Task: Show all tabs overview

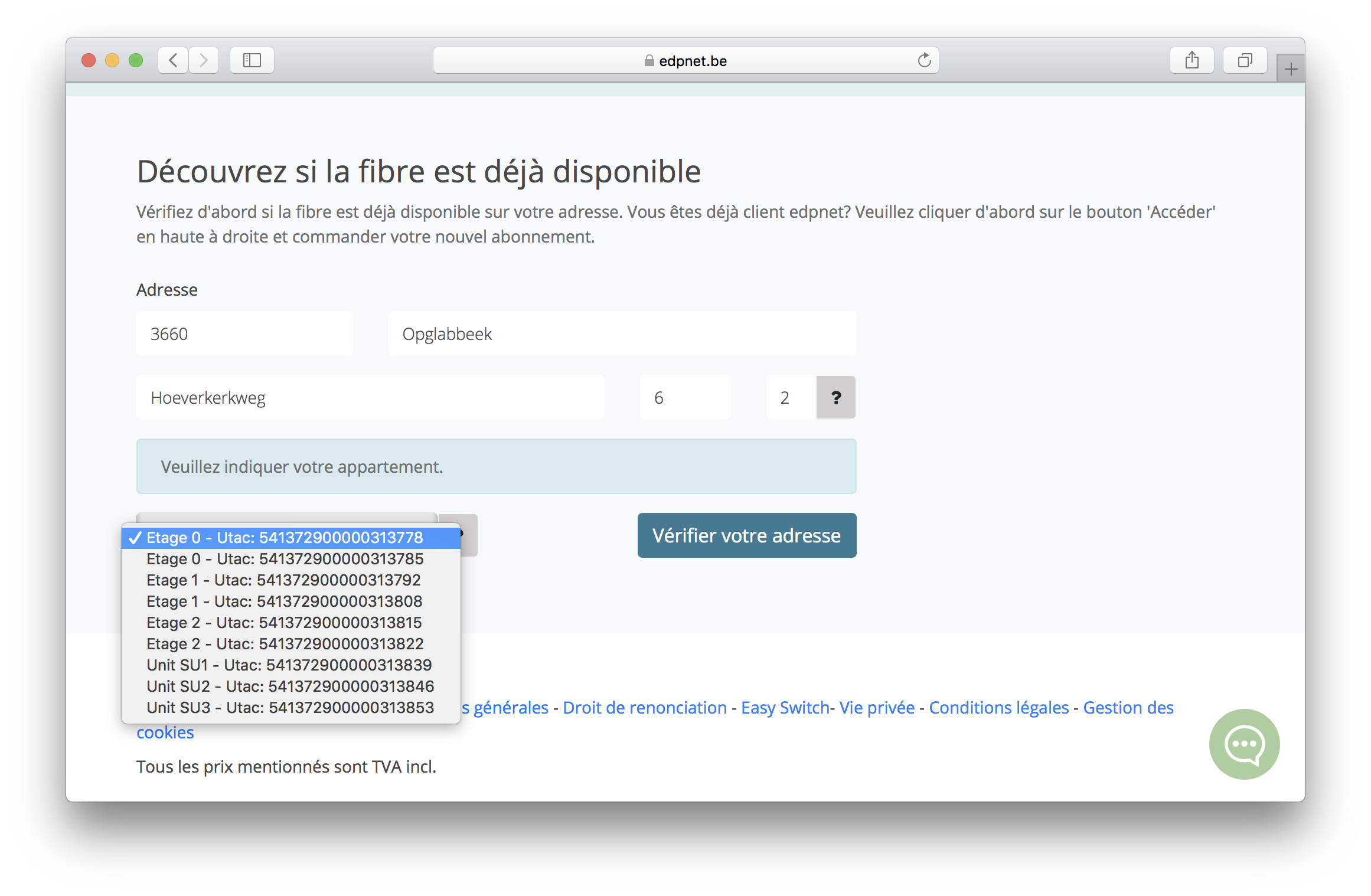Action: tap(1245, 60)
